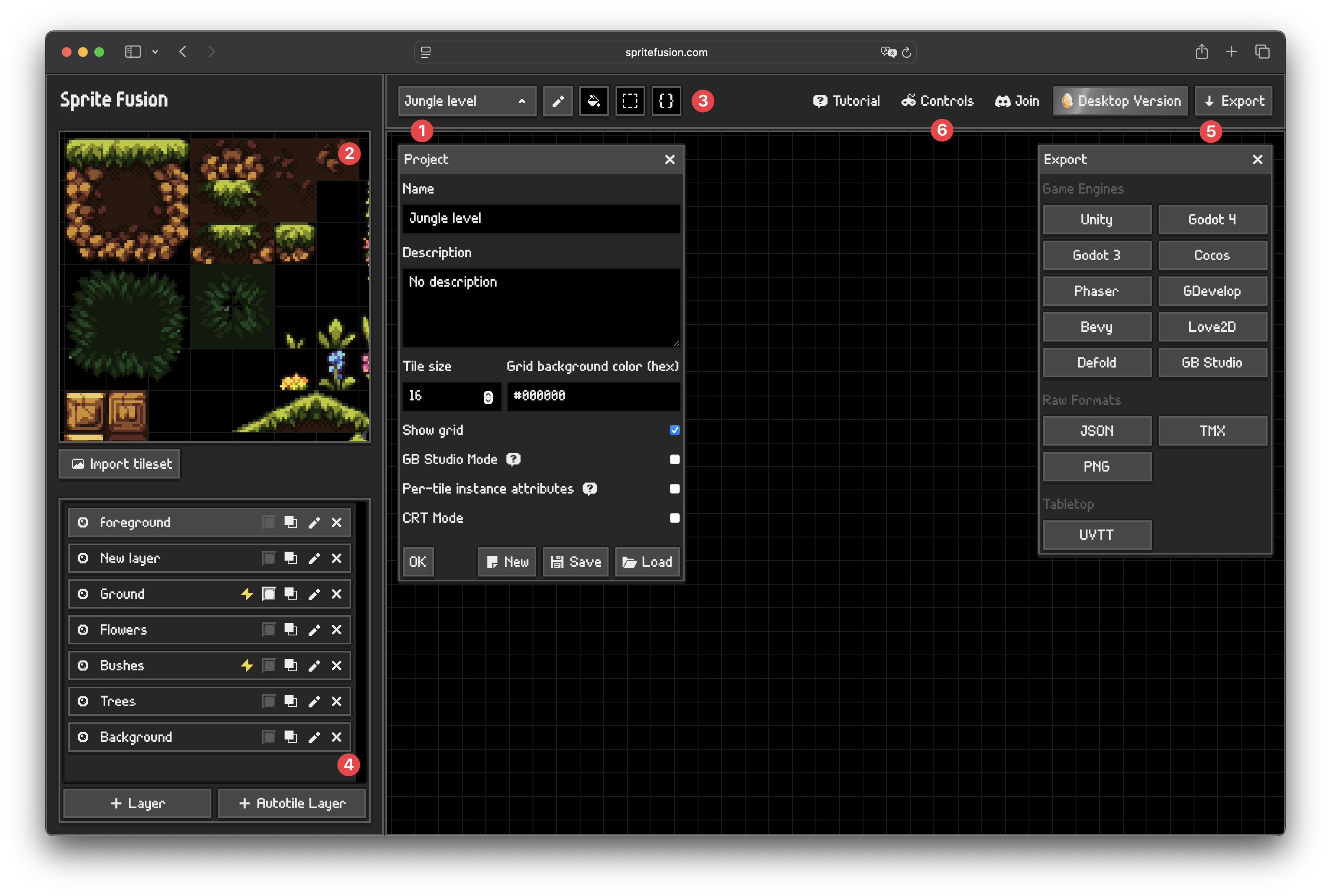Duplicate the Bushes layer

pyautogui.click(x=290, y=665)
